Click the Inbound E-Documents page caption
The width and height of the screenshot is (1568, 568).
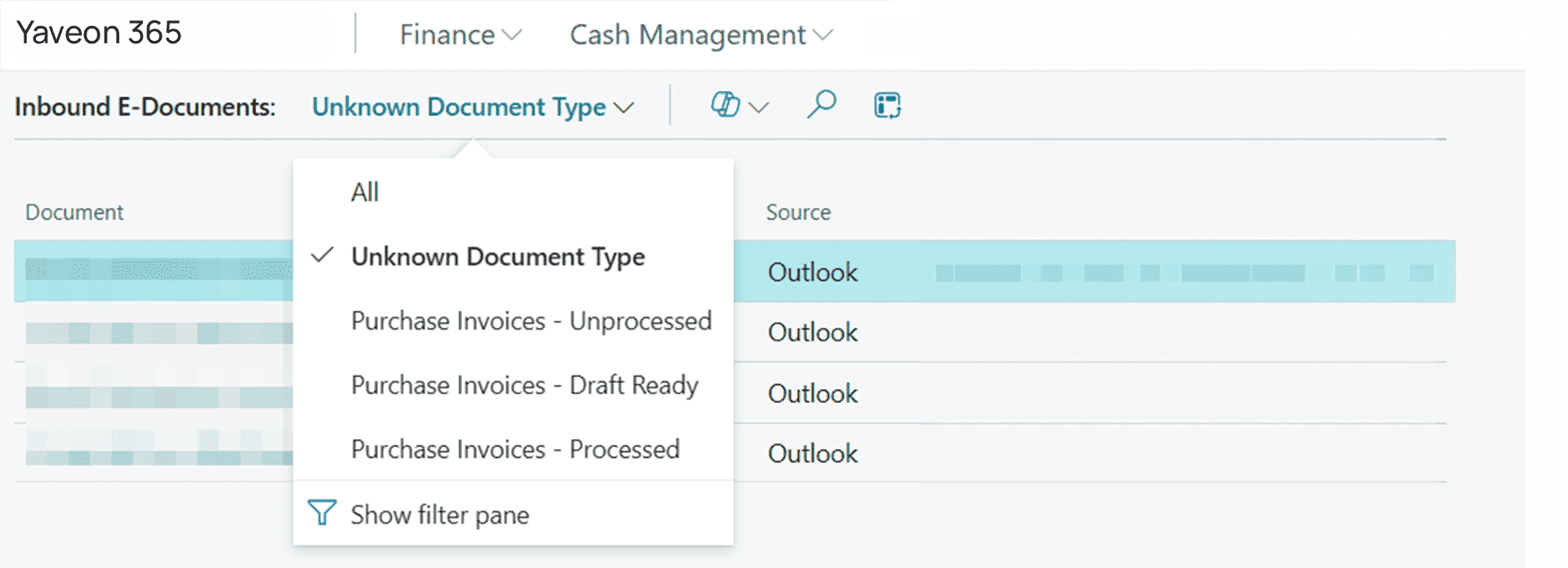click(x=145, y=107)
